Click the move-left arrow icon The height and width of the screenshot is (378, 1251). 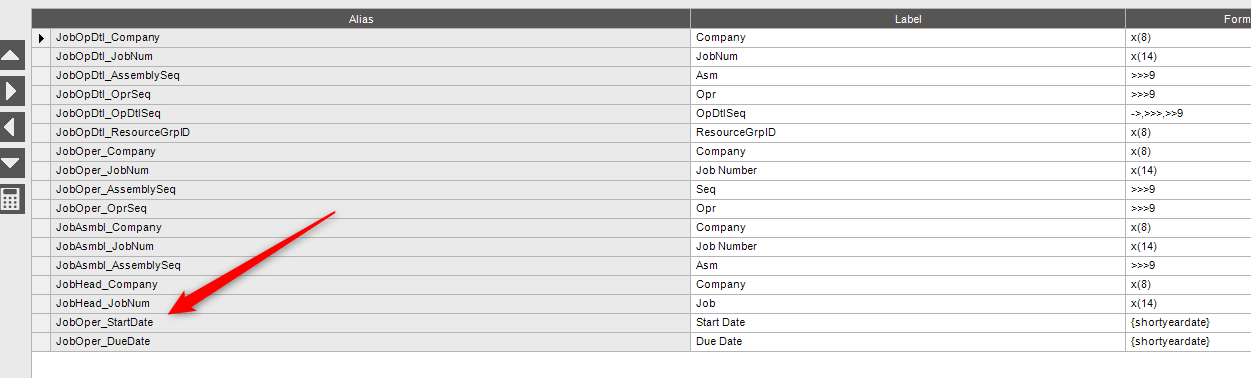point(12,126)
